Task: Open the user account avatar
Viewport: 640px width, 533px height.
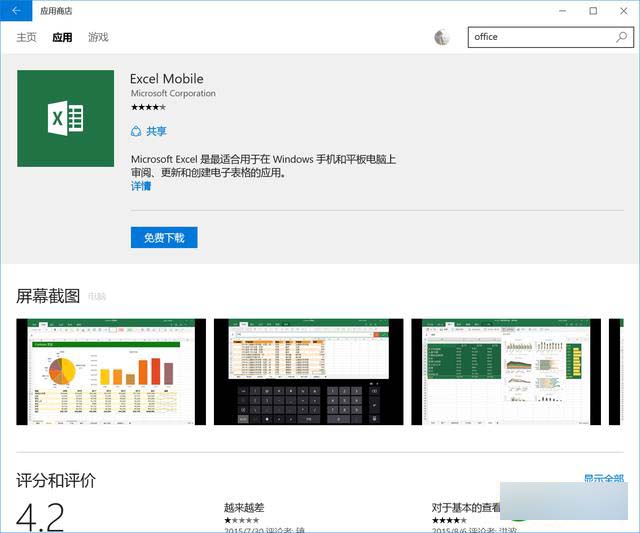Action: (442, 38)
